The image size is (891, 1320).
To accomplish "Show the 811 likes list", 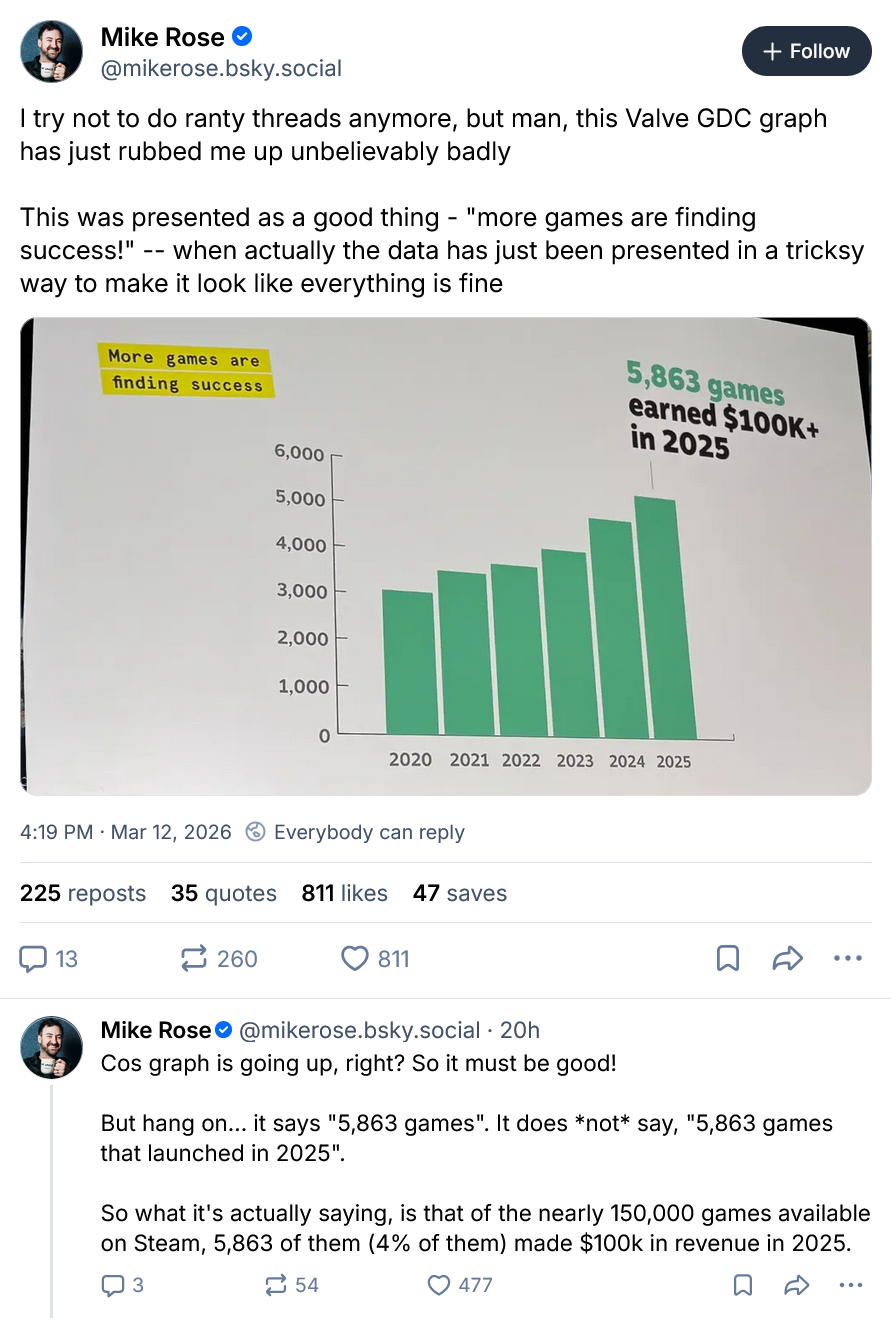I will (x=344, y=893).
